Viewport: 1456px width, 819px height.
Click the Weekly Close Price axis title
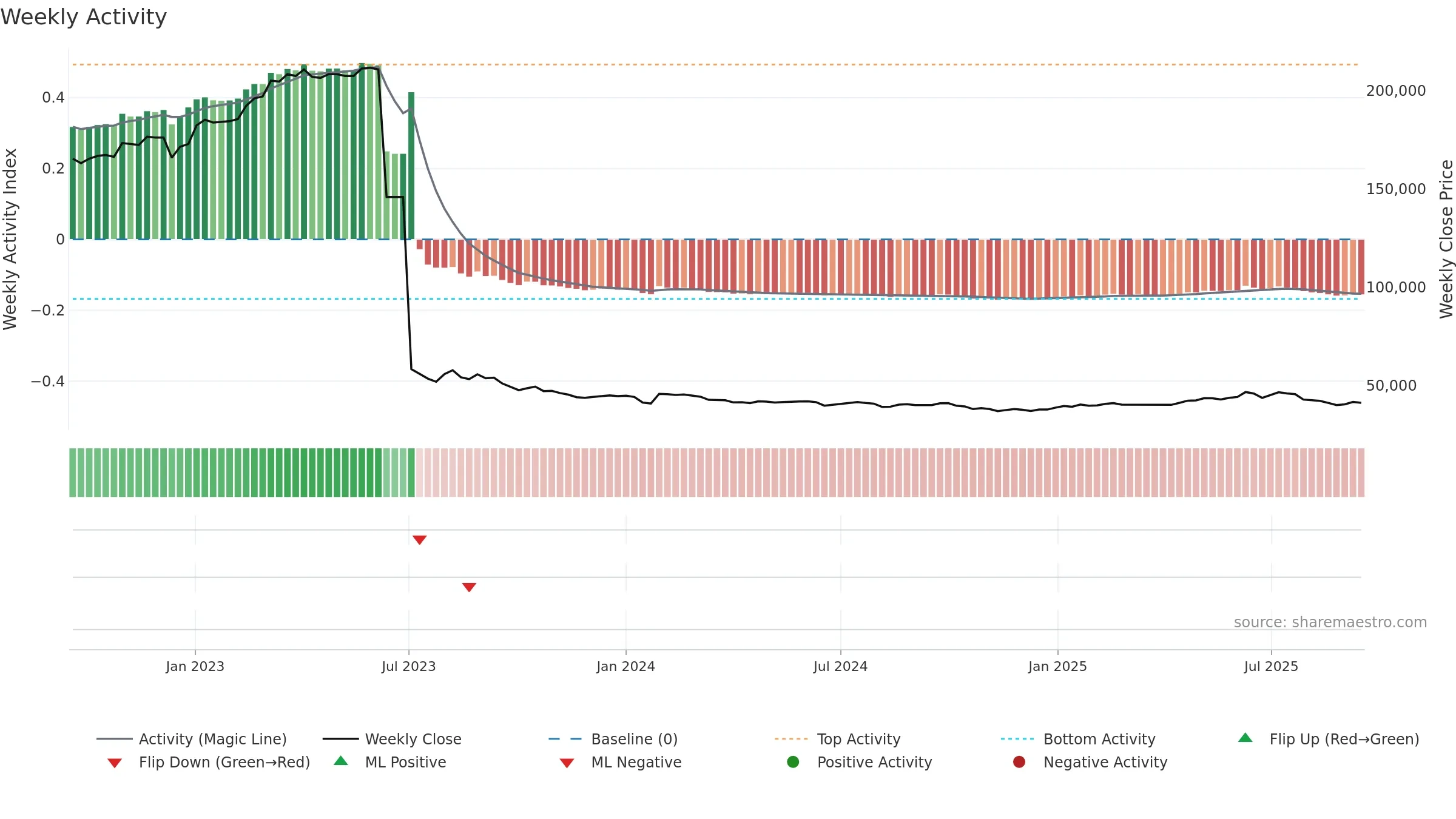click(x=1446, y=239)
